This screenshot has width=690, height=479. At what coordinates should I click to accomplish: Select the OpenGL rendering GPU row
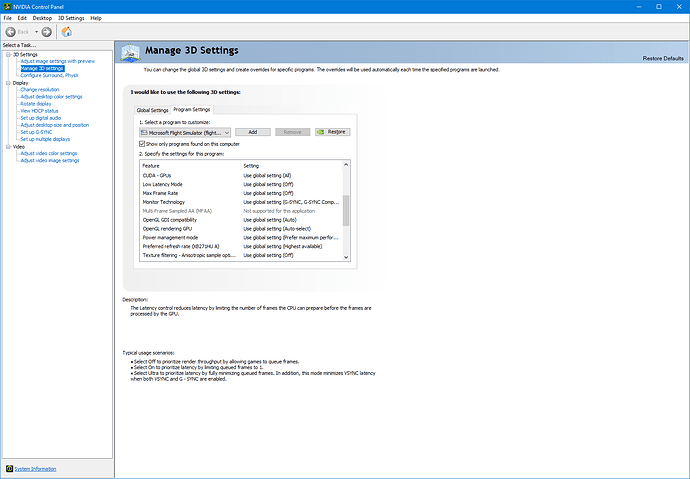(x=241, y=229)
